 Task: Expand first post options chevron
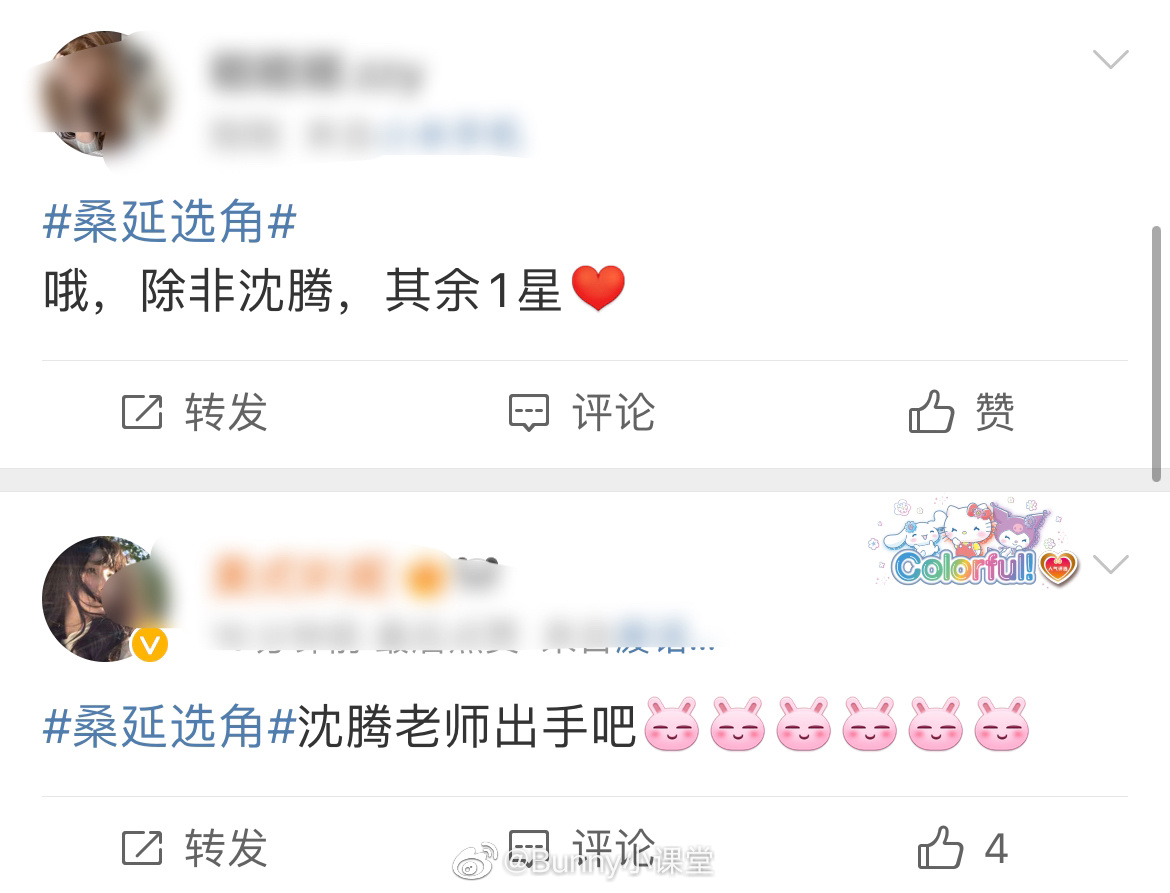click(x=1110, y=58)
